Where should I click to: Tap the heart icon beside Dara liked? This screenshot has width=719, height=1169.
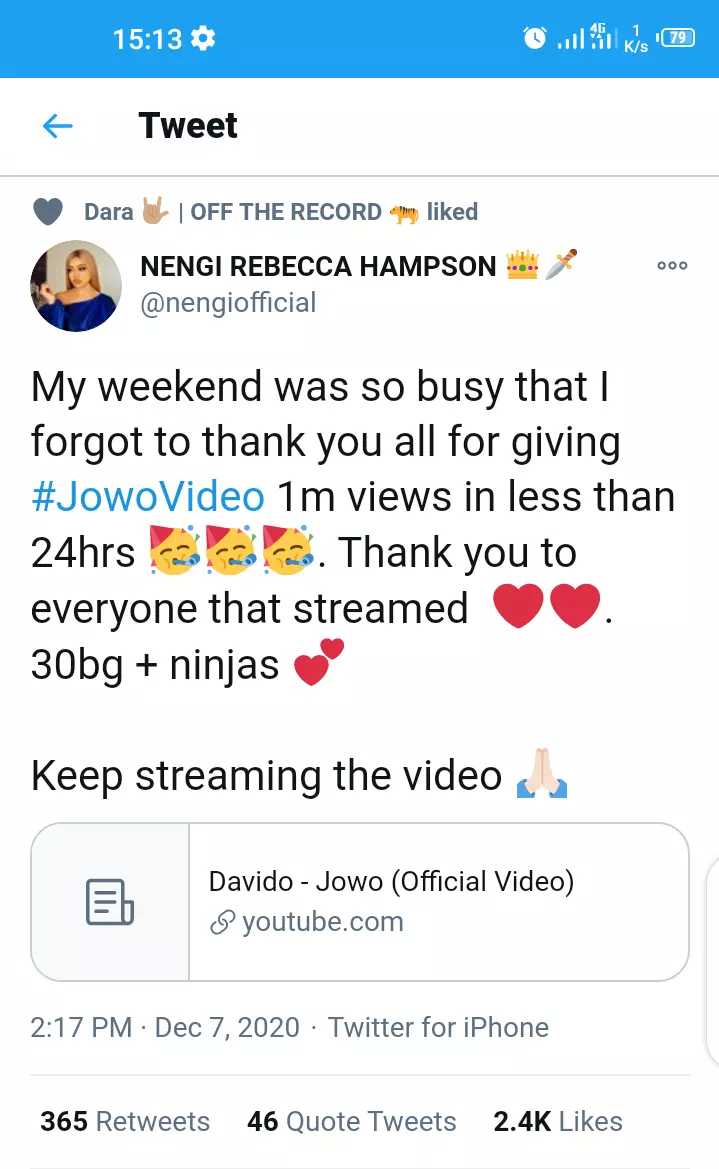(48, 212)
